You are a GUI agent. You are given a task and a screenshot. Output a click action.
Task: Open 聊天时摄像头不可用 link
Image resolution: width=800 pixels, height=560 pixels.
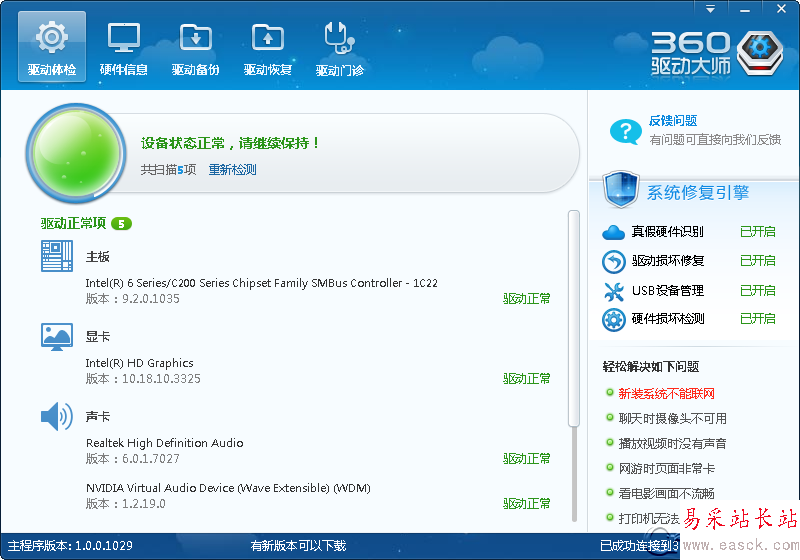click(x=672, y=419)
